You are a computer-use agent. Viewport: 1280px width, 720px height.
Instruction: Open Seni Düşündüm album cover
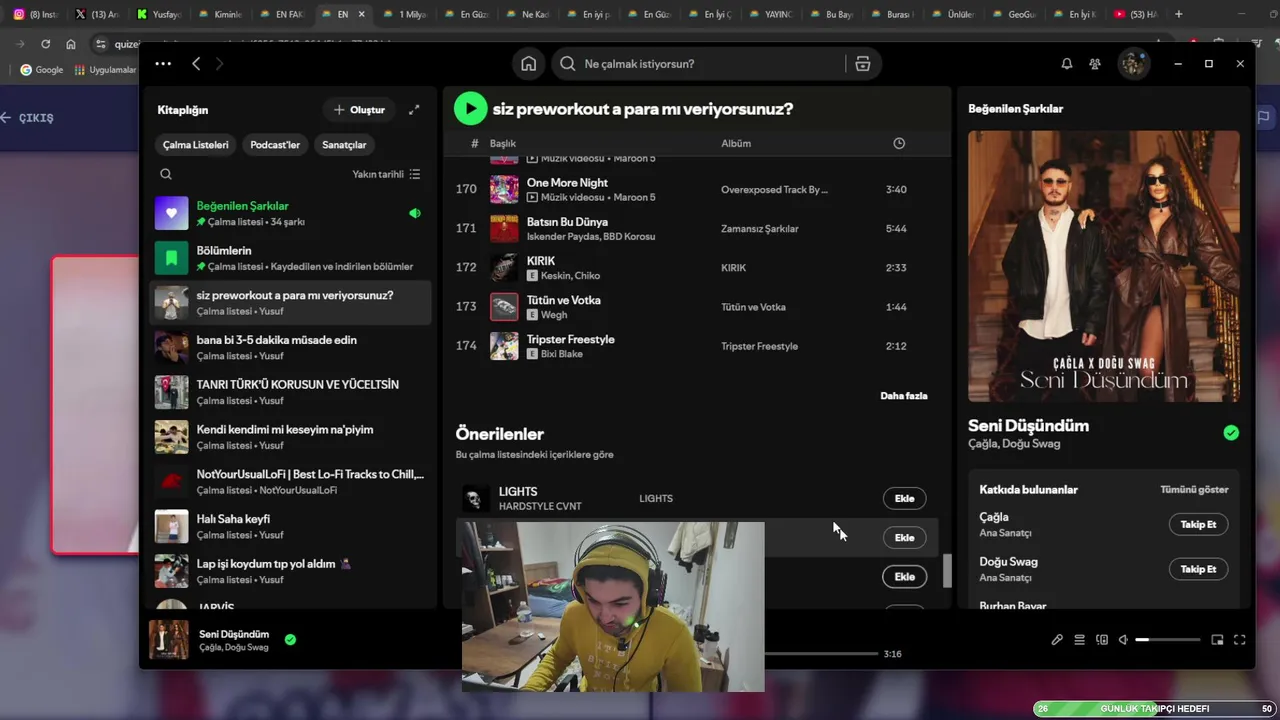coord(1104,266)
